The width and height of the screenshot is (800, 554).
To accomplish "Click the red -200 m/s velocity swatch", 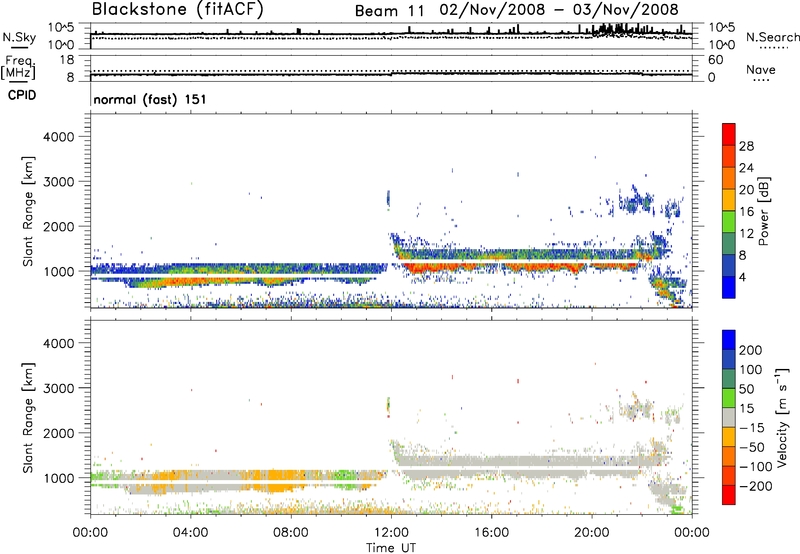I will [729, 495].
